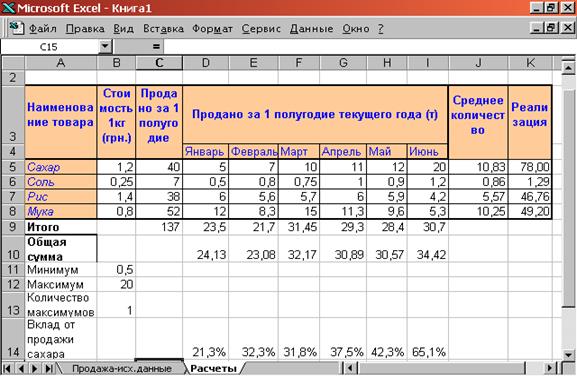The width and height of the screenshot is (577, 376).
Task: Select the Итого cell
Action: coord(61,227)
